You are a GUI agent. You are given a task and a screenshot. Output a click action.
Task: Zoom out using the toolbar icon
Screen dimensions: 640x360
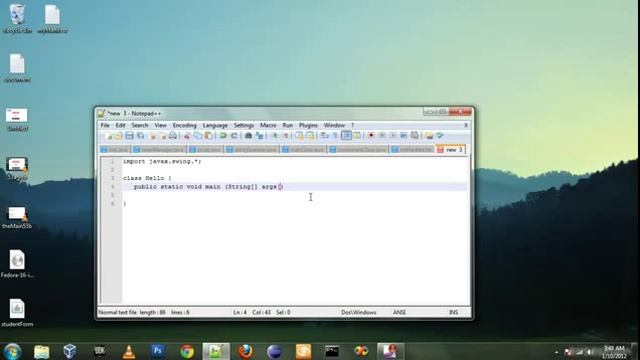(x=285, y=136)
